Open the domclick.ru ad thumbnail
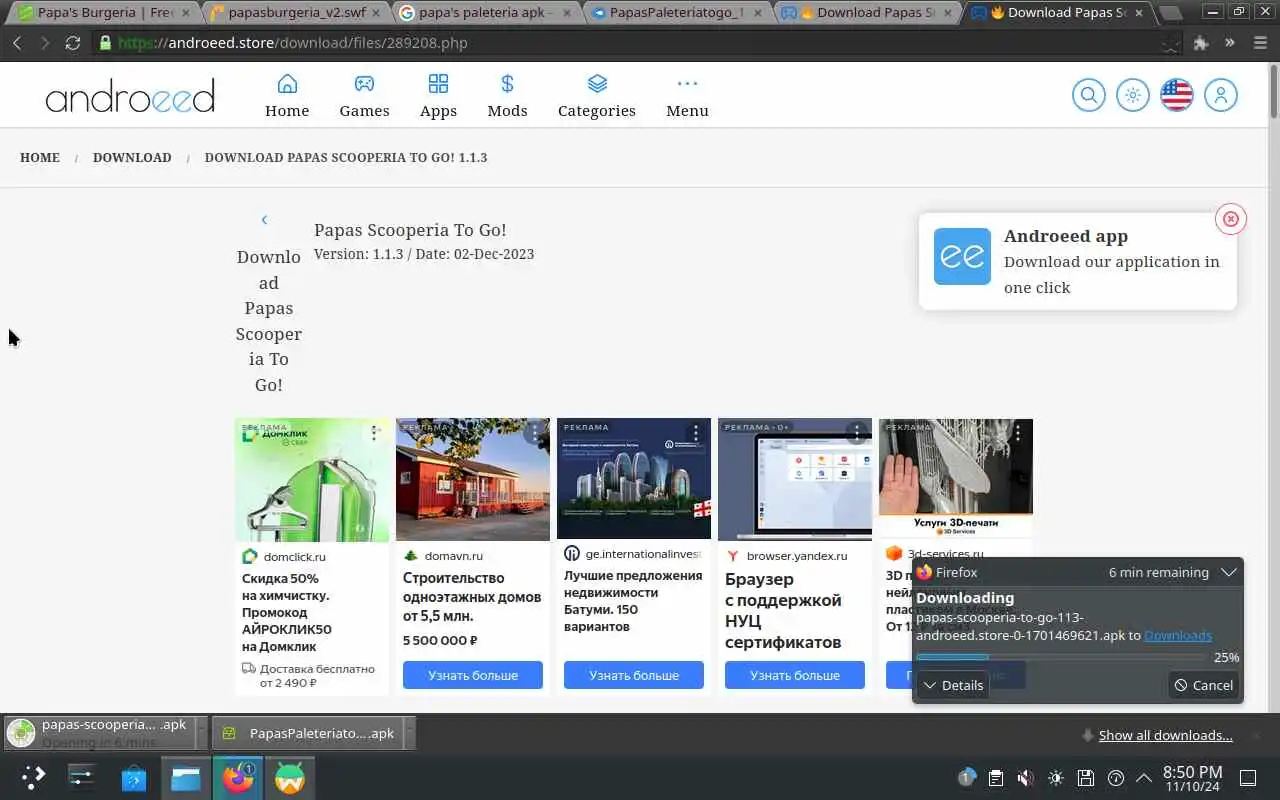This screenshot has height=800, width=1280. (312, 480)
